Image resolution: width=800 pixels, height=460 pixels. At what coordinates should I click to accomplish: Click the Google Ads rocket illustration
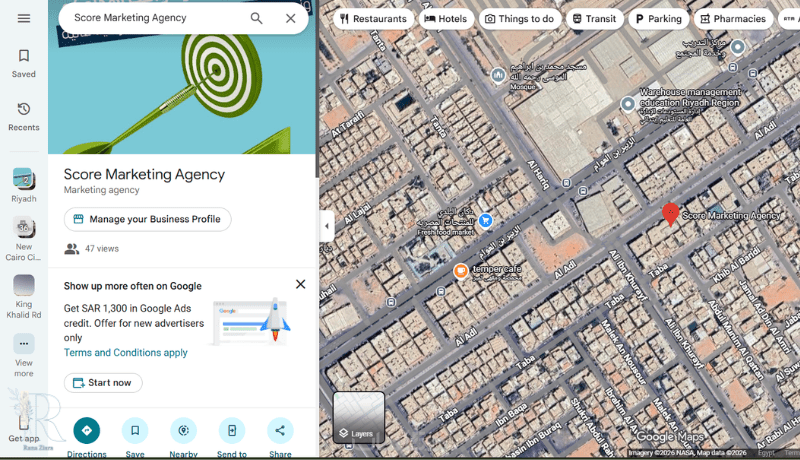tap(252, 321)
